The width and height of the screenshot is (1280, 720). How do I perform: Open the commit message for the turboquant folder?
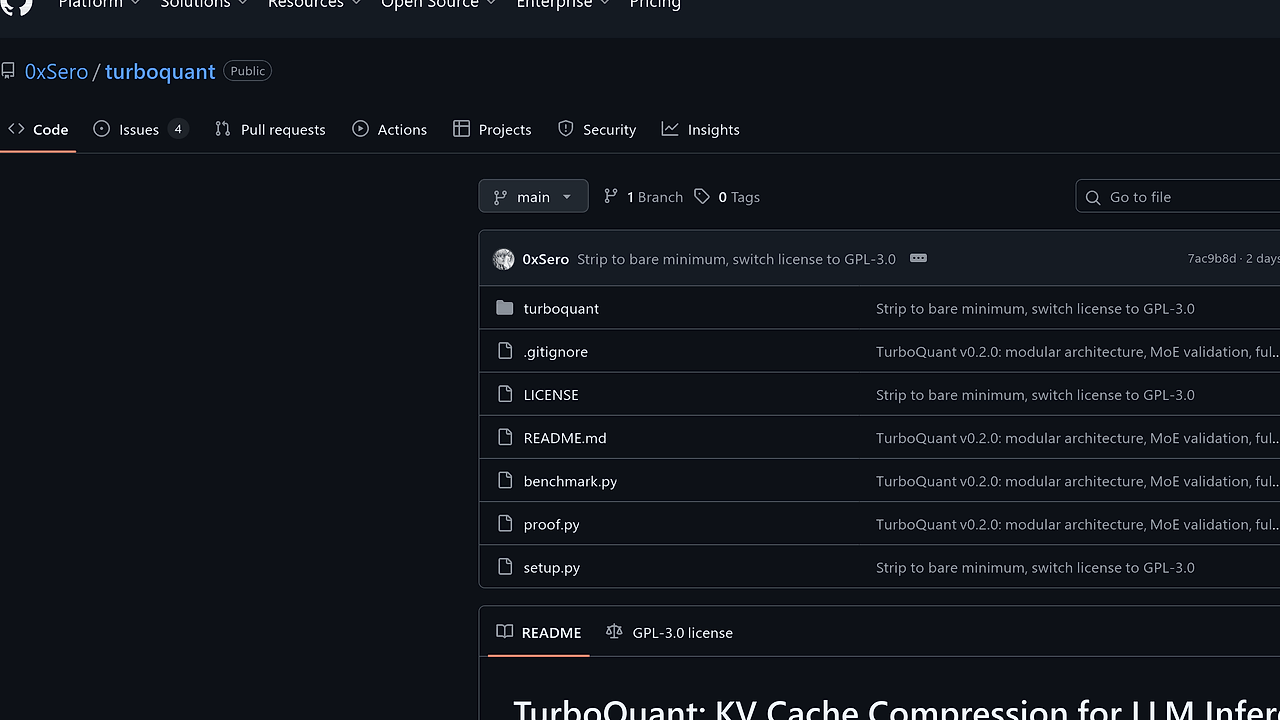(x=1035, y=308)
